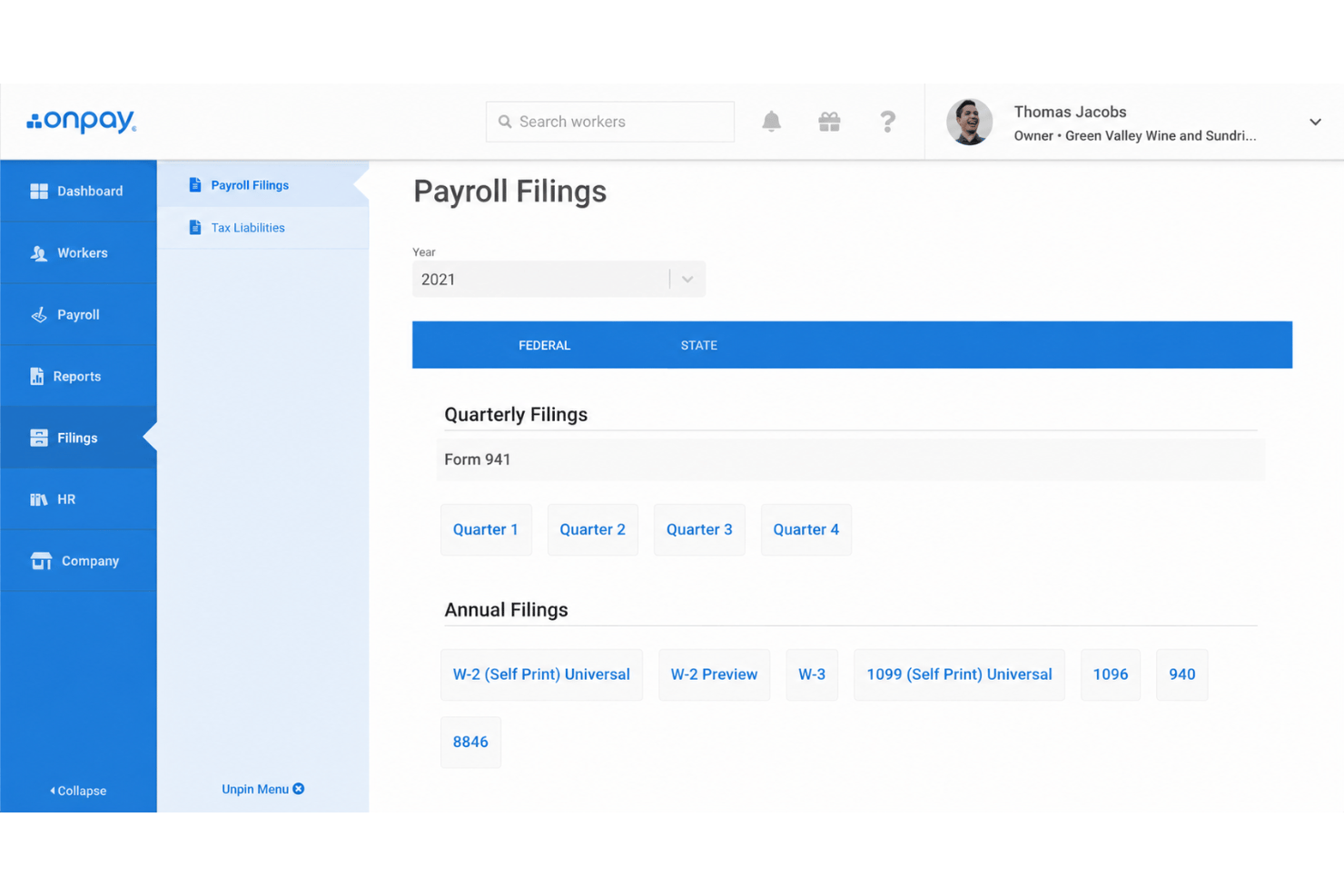Open the 8846 filing
Viewport: 1344px width, 896px height.
pos(470,742)
